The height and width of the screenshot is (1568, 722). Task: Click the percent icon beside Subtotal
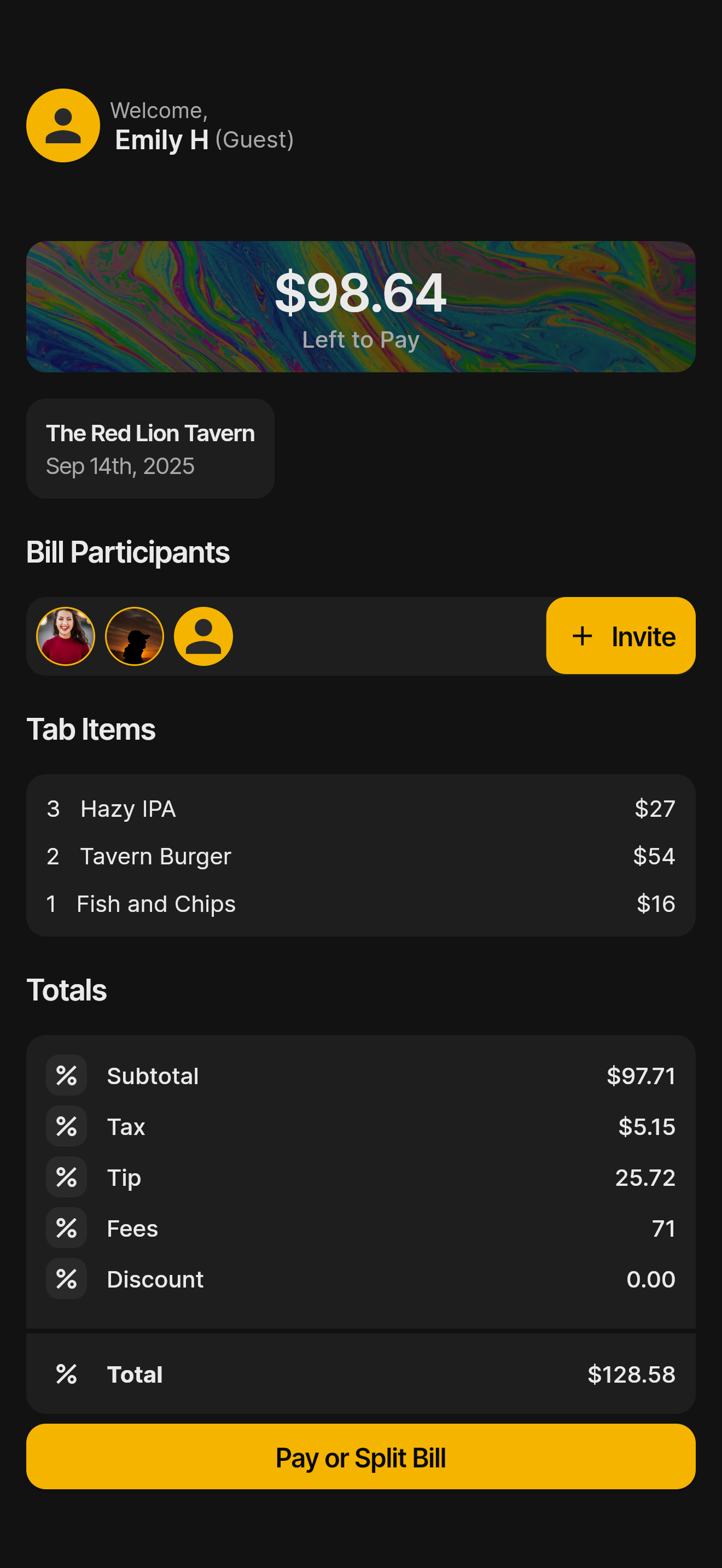click(x=66, y=1075)
